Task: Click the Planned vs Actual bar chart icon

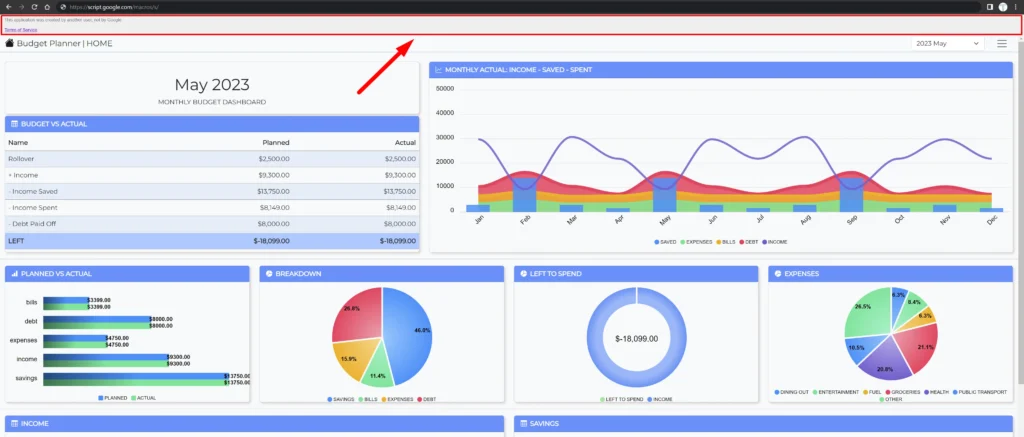Action: point(13,273)
